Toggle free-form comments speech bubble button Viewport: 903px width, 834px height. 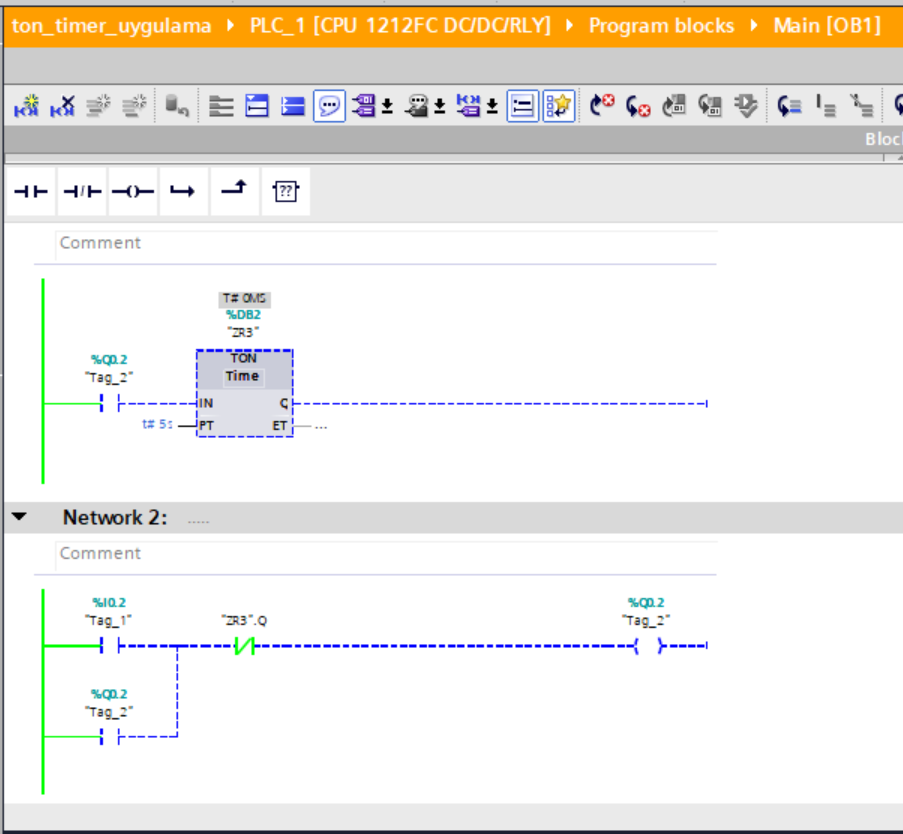[x=329, y=106]
